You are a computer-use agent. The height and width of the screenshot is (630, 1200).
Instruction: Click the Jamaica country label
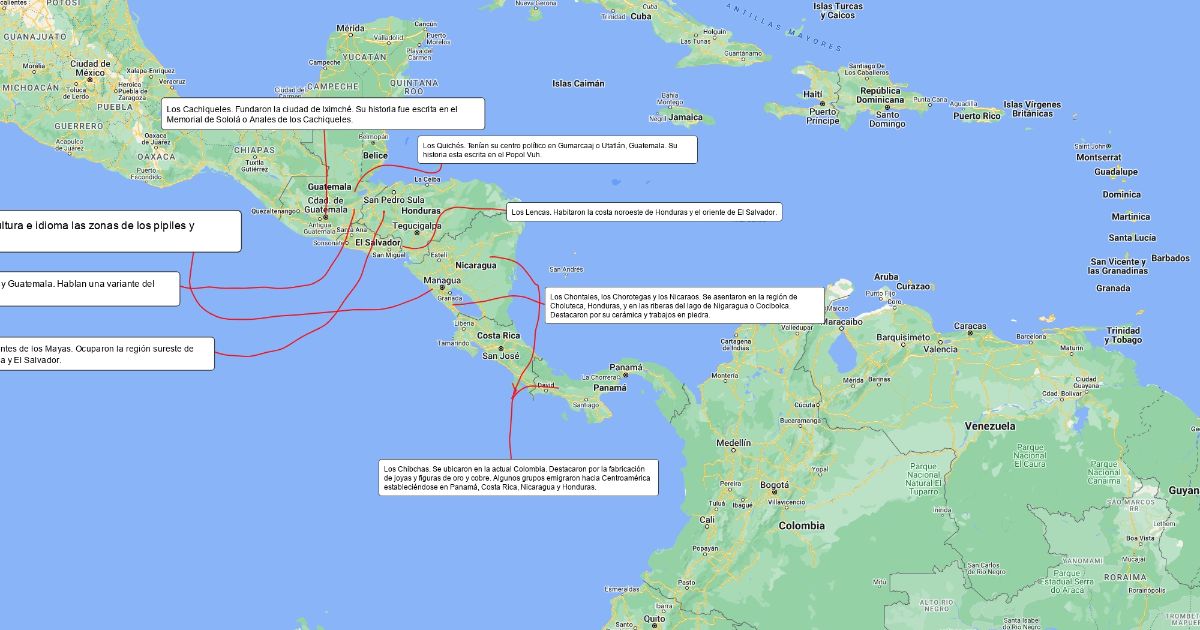685,117
